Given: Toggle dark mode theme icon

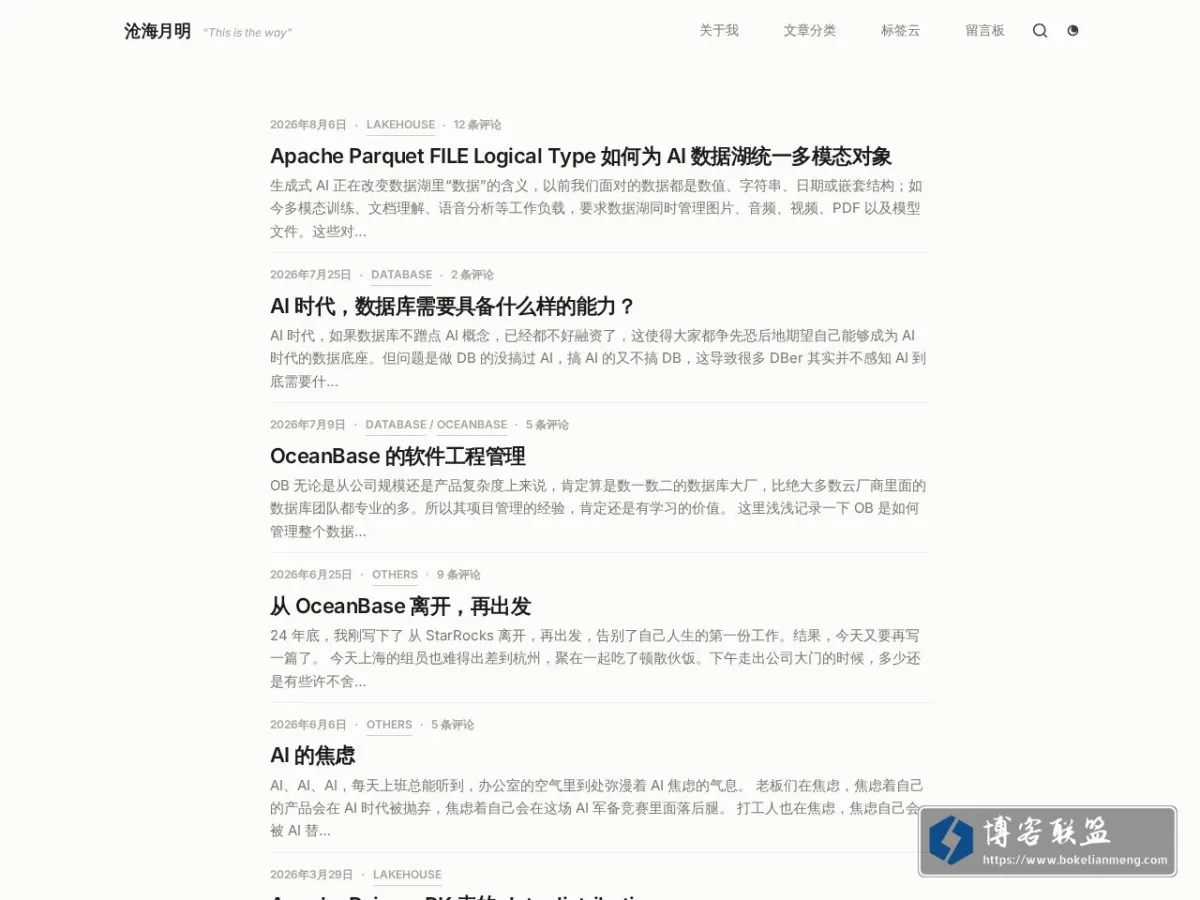Looking at the screenshot, I should click(x=1073, y=31).
